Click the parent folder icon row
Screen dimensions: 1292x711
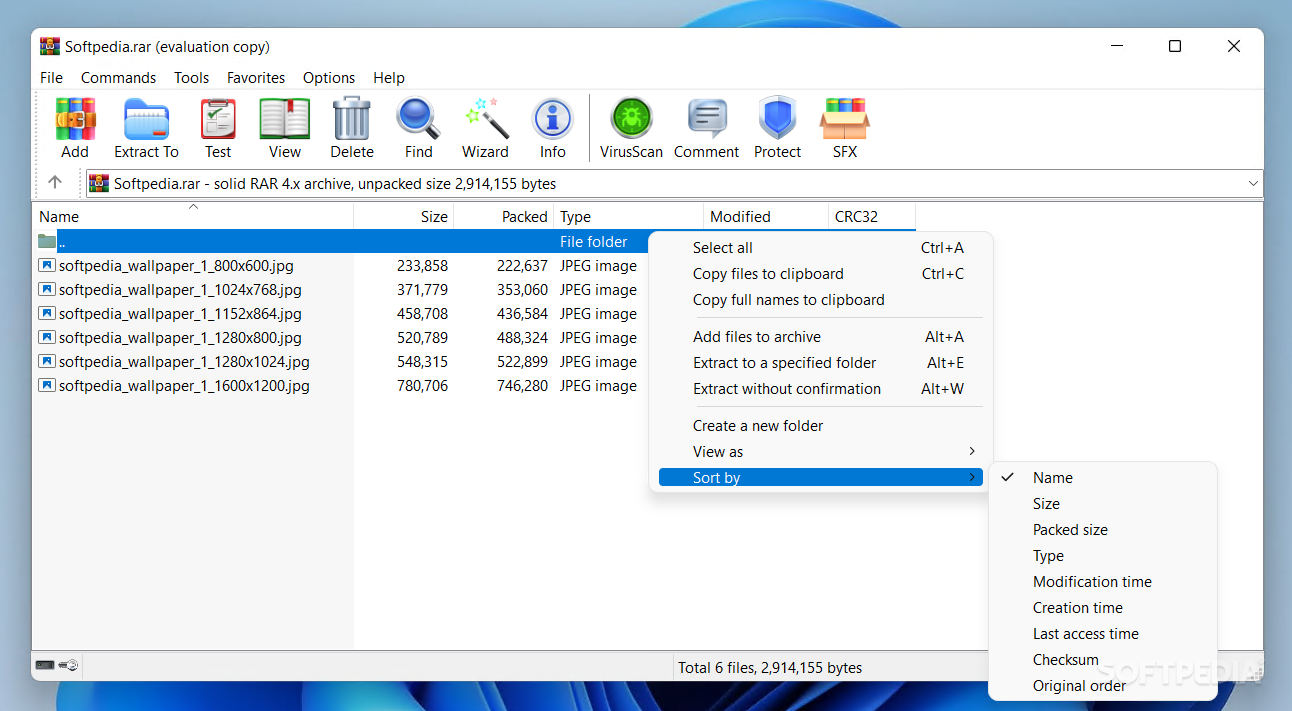click(x=47, y=241)
